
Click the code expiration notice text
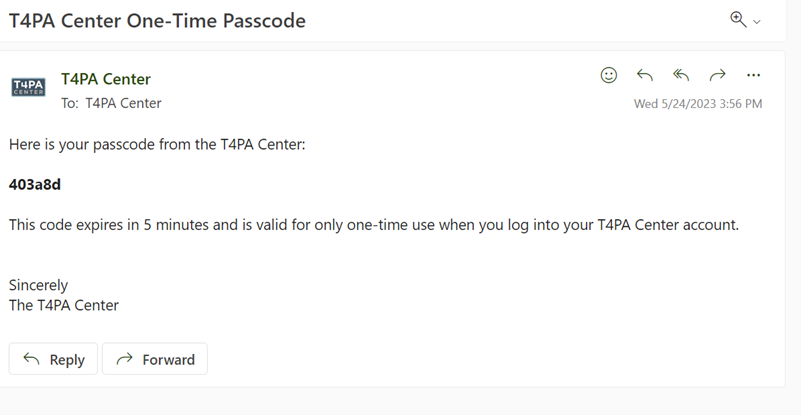pyautogui.click(x=373, y=225)
